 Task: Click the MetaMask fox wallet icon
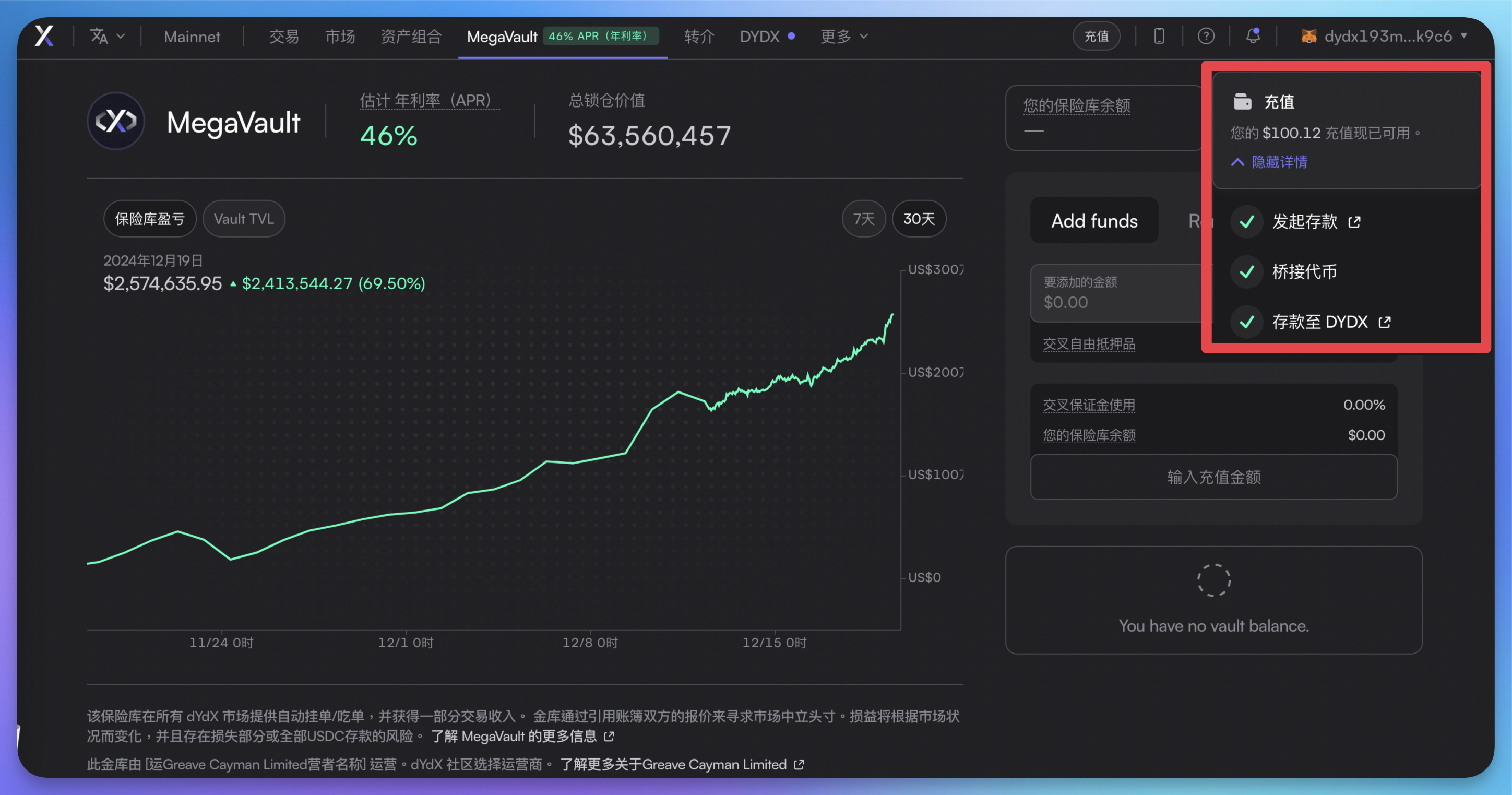(1308, 36)
